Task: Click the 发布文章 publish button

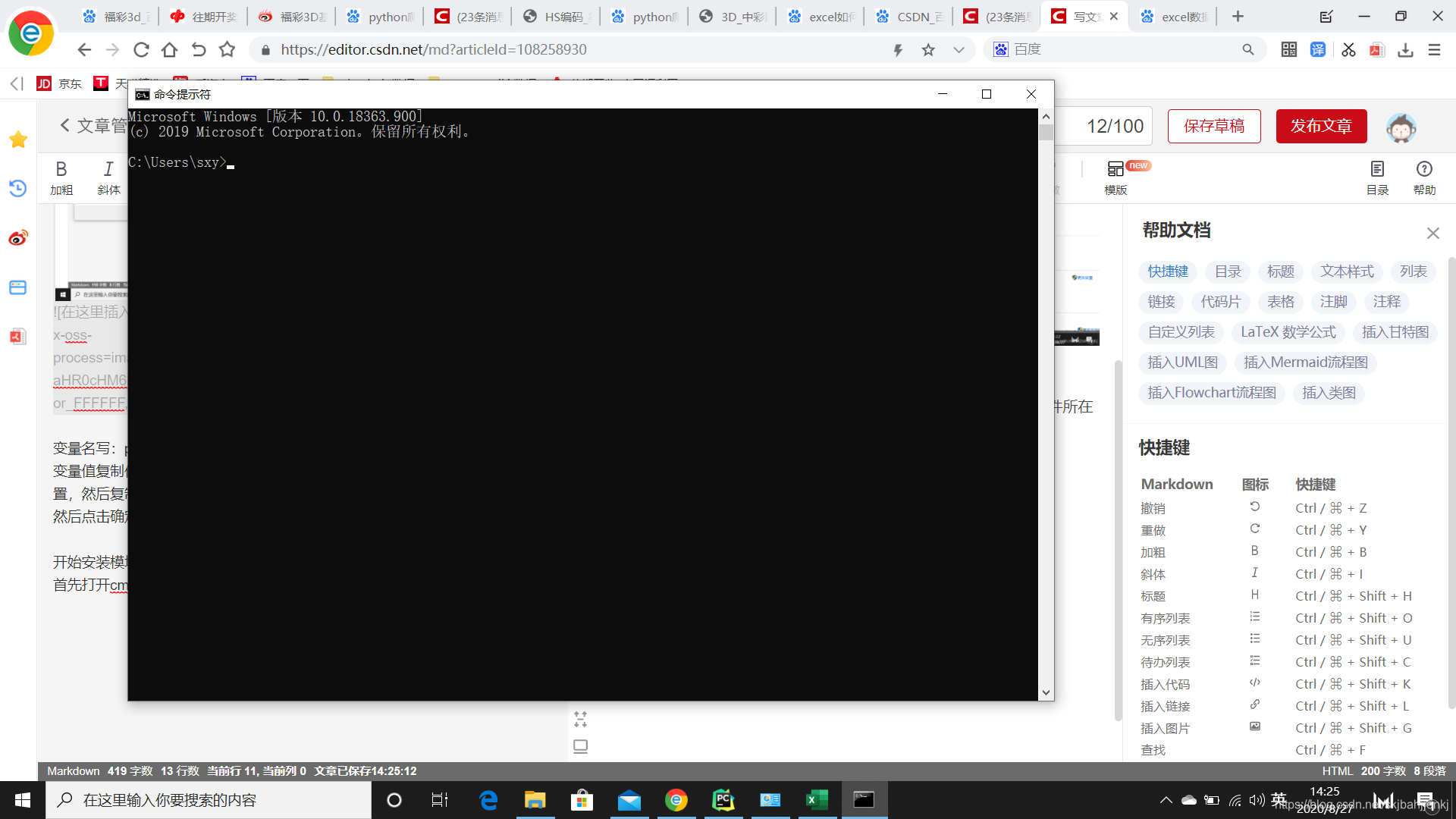Action: 1321,126
